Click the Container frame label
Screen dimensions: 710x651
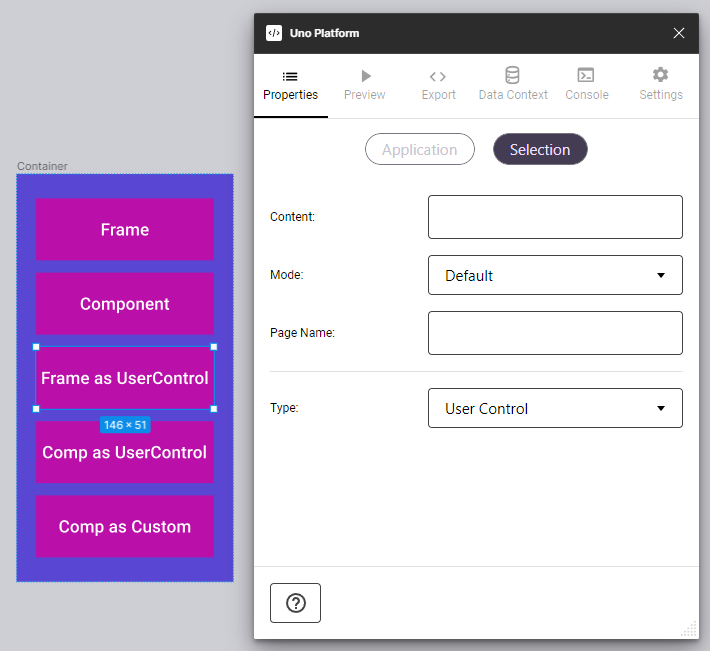coord(42,166)
